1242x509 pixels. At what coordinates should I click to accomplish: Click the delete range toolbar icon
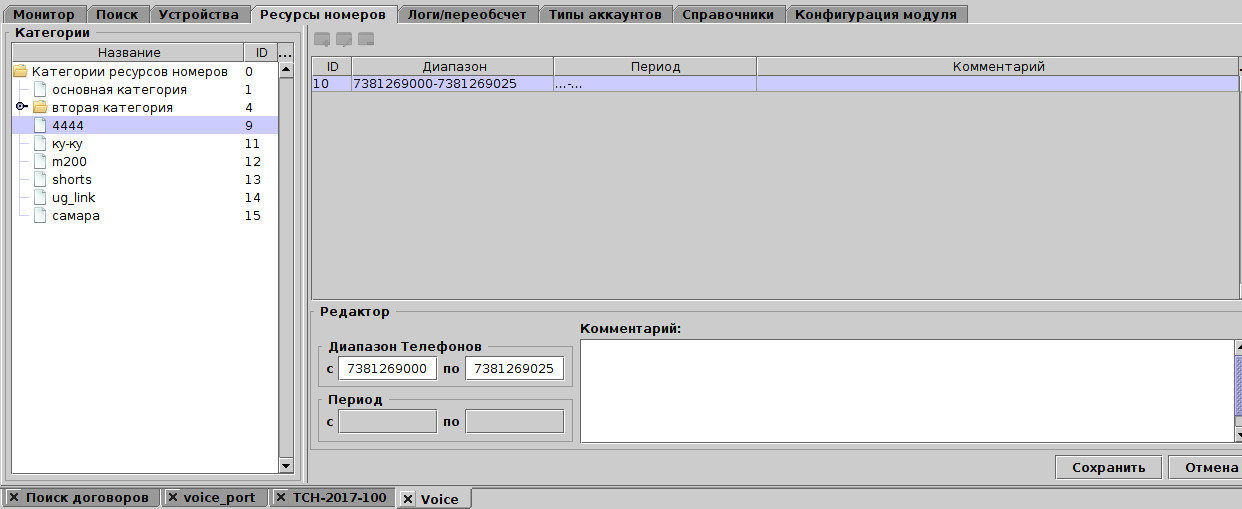(x=366, y=40)
